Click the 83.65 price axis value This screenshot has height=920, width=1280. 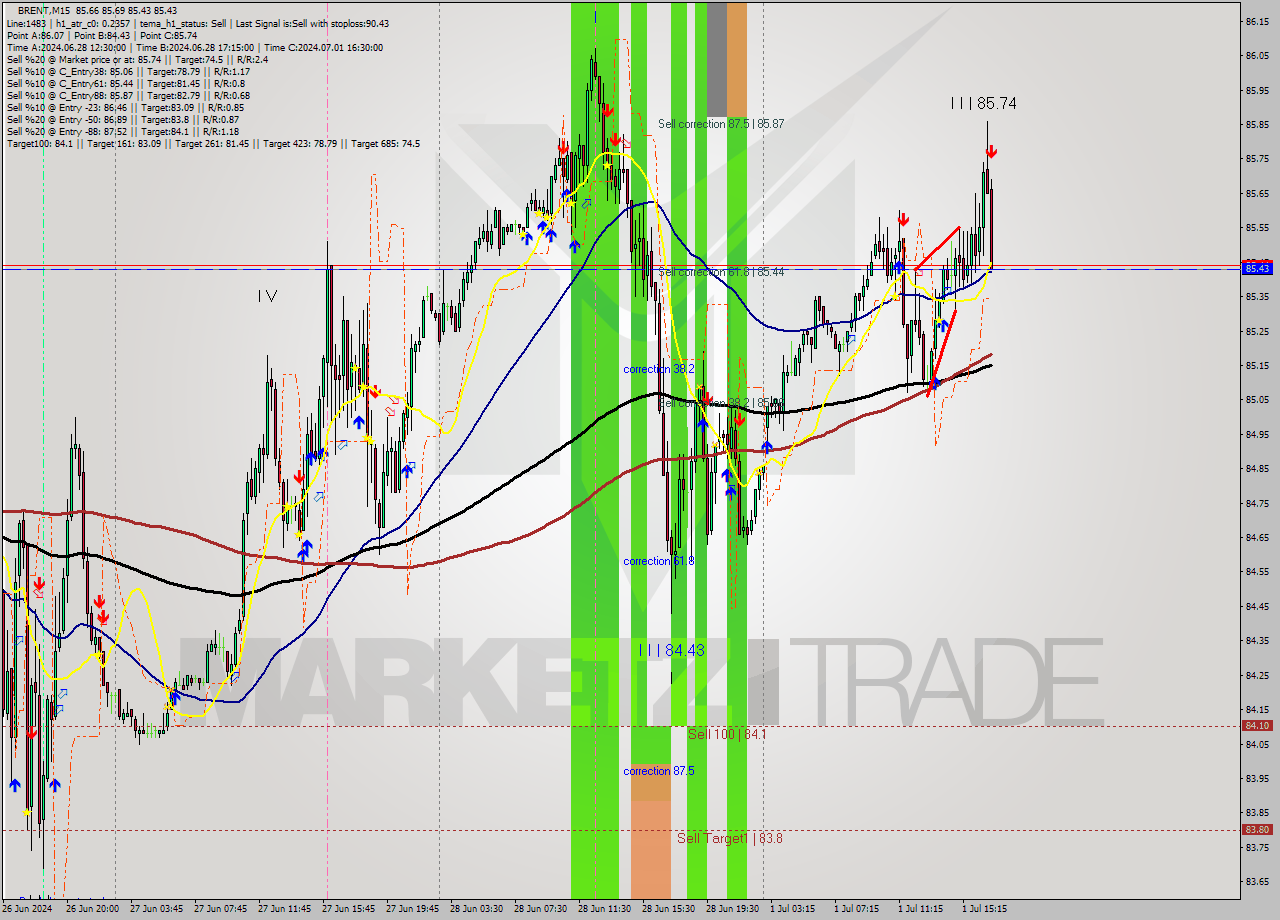(1257, 881)
